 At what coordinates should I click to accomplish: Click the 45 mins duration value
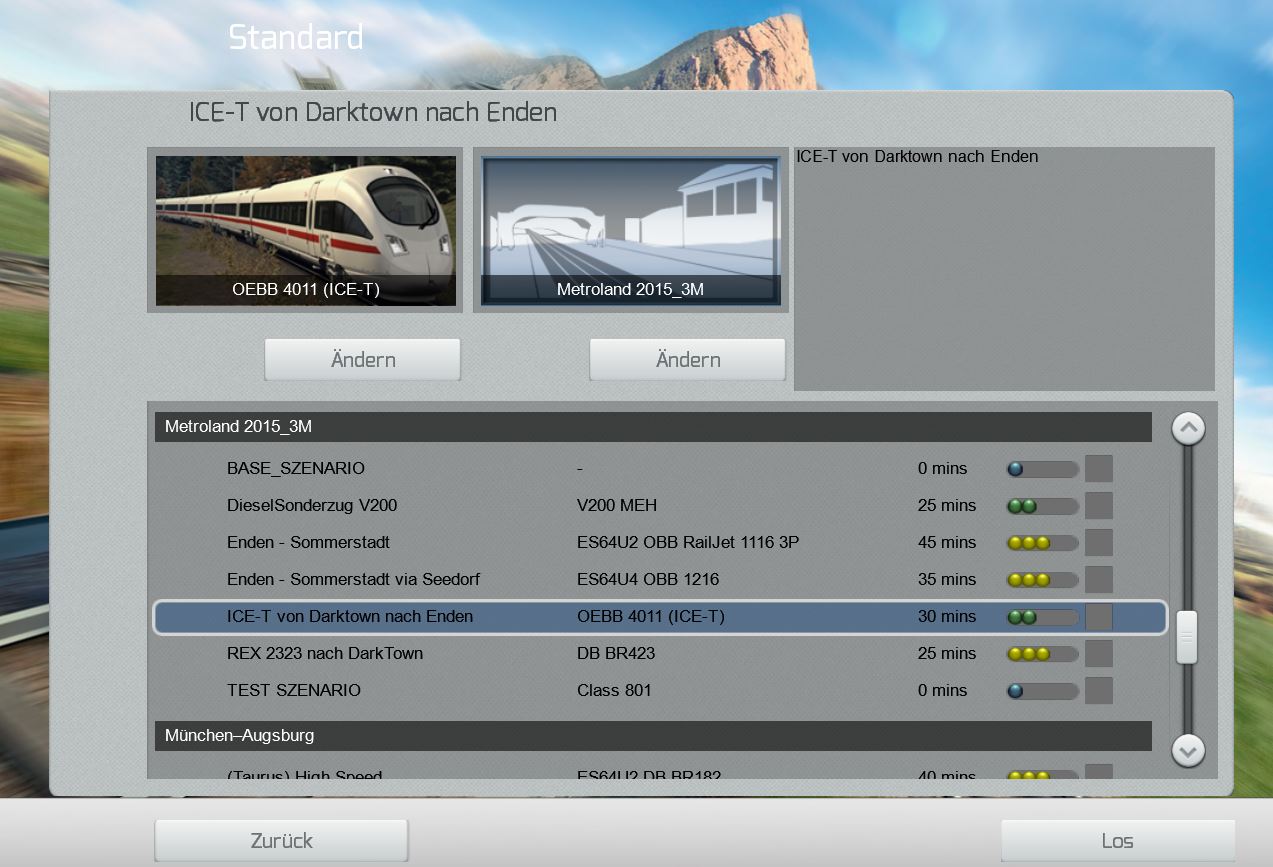tap(947, 542)
